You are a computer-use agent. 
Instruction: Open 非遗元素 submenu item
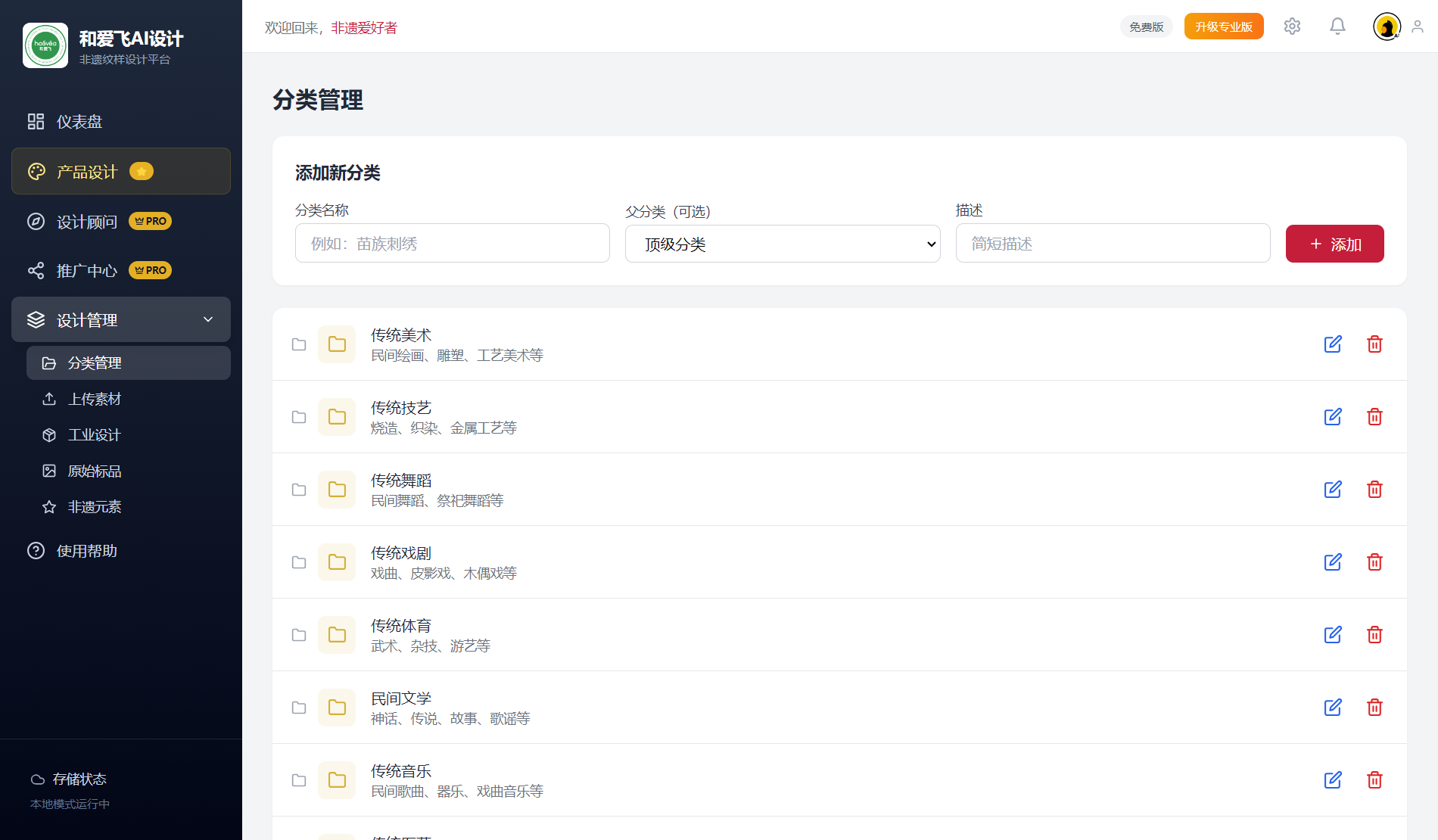click(129, 507)
